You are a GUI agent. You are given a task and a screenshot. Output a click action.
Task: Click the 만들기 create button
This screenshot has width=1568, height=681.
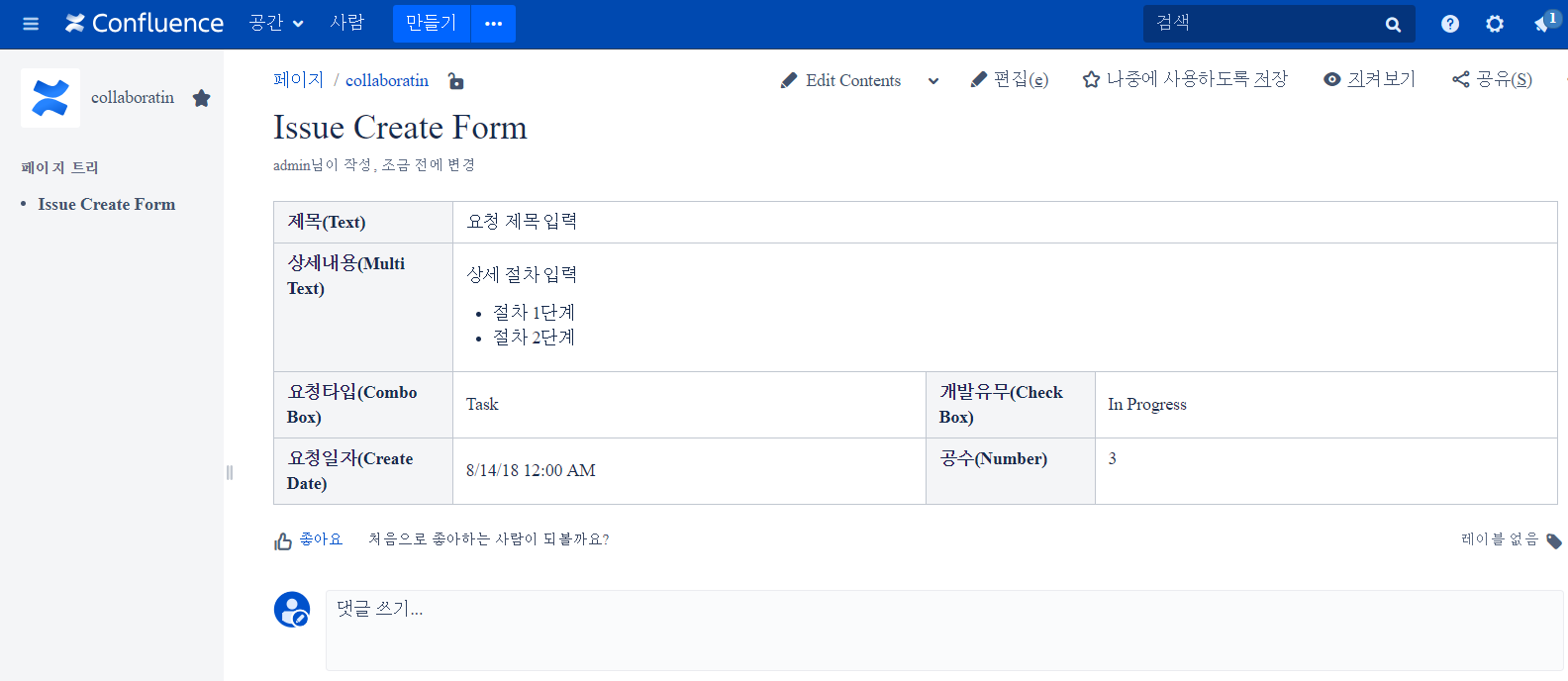pyautogui.click(x=431, y=24)
